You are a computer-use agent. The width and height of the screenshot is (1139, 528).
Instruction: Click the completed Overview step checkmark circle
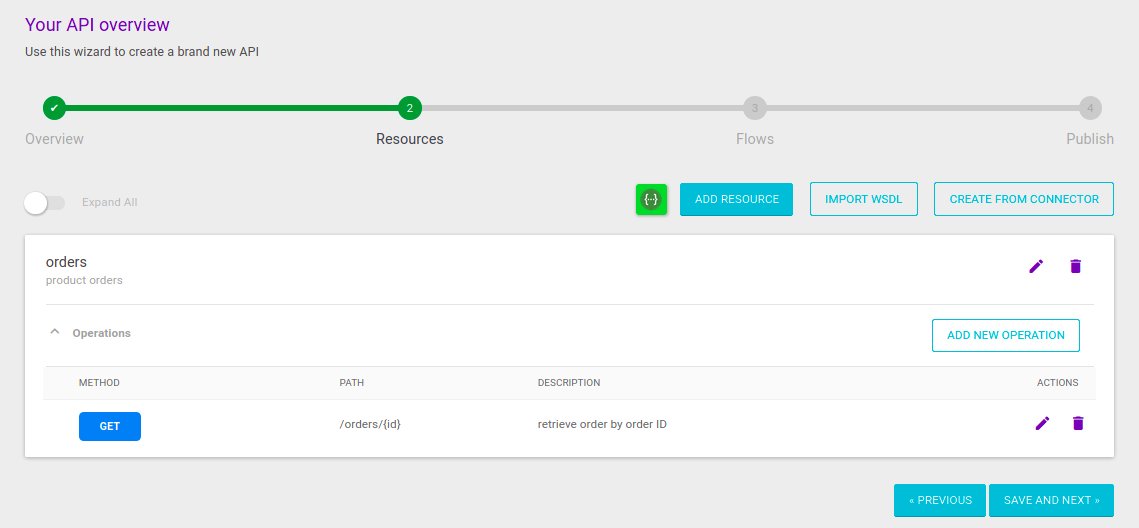[x=55, y=108]
